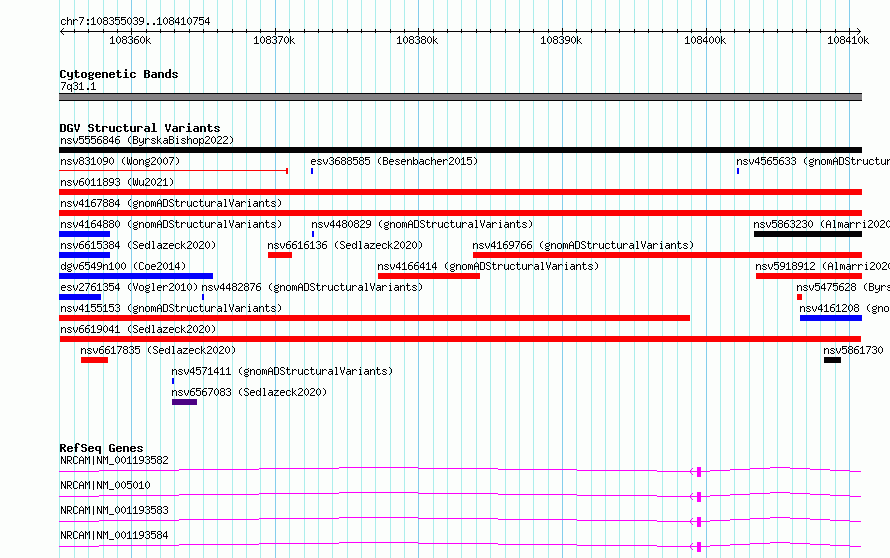890x558 pixels.
Task: Click the small blue esv3688585 marker
Action: tap(312, 171)
